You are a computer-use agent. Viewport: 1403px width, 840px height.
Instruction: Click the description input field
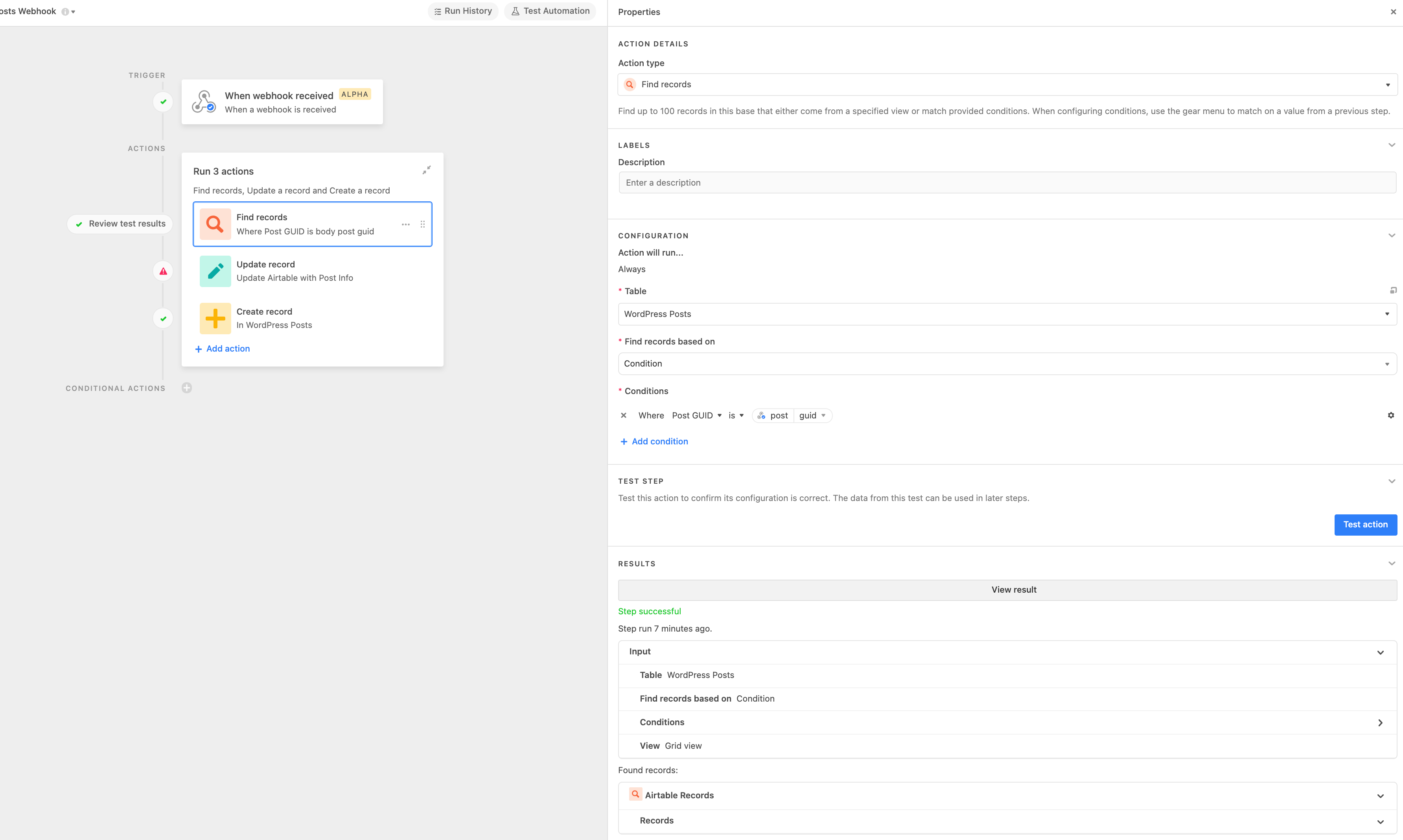1007,183
